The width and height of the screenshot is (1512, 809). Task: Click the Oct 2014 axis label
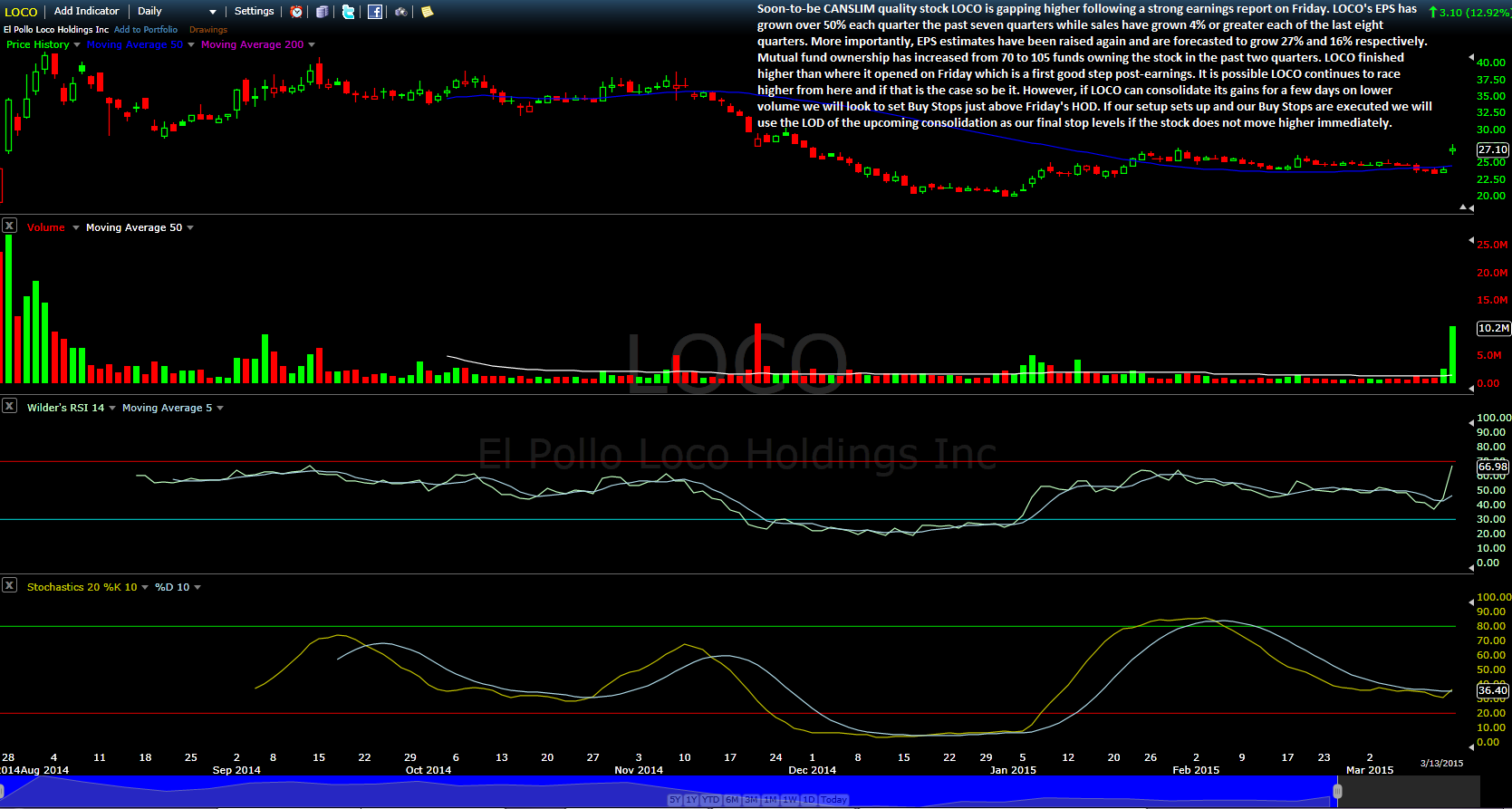pyautogui.click(x=429, y=770)
